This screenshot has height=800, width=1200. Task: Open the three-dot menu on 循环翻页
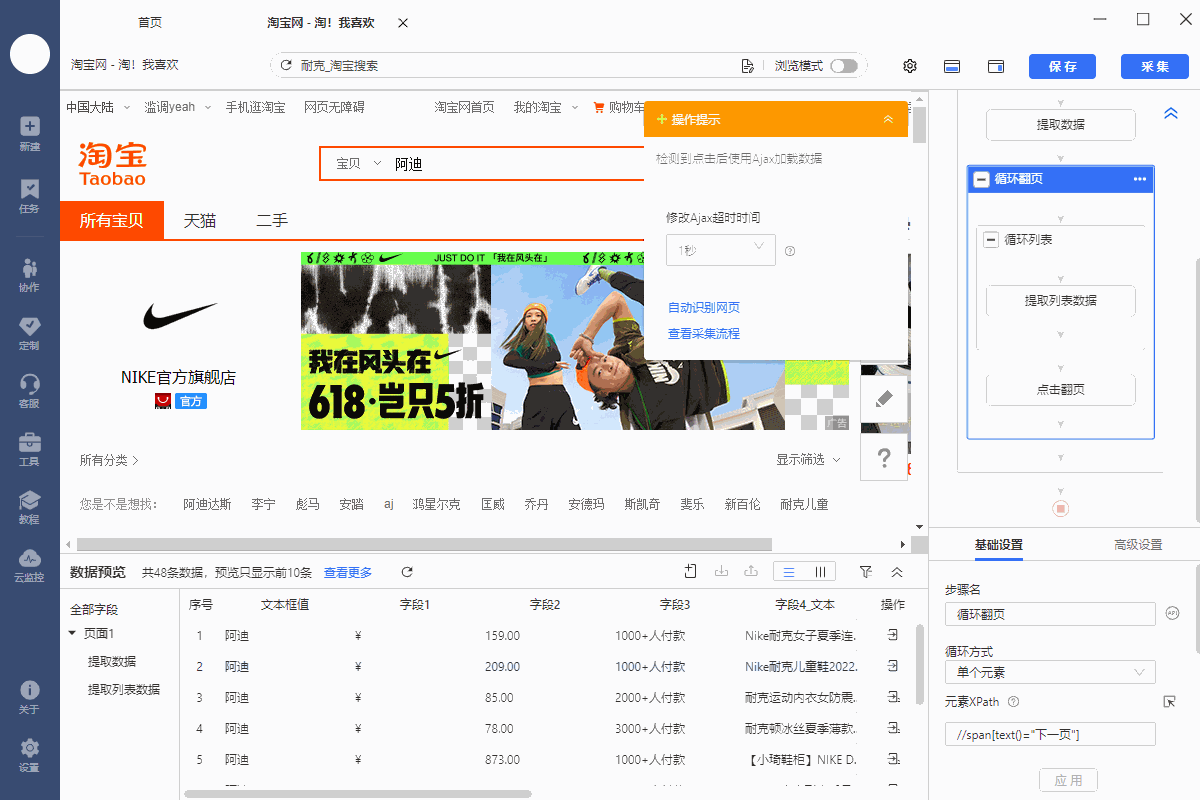(x=1139, y=179)
